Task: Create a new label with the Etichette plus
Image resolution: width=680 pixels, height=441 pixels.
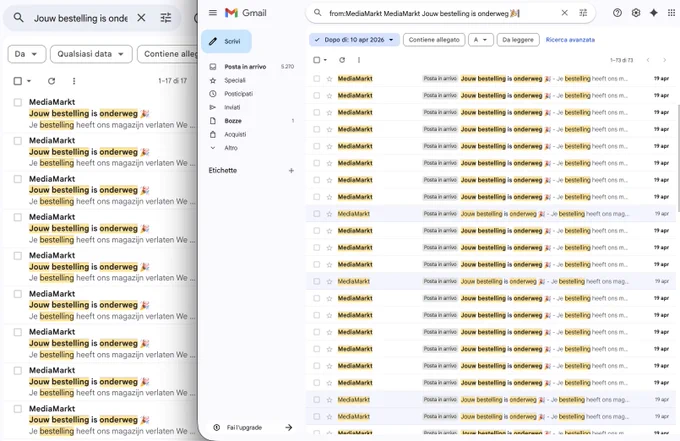Action: click(x=291, y=171)
